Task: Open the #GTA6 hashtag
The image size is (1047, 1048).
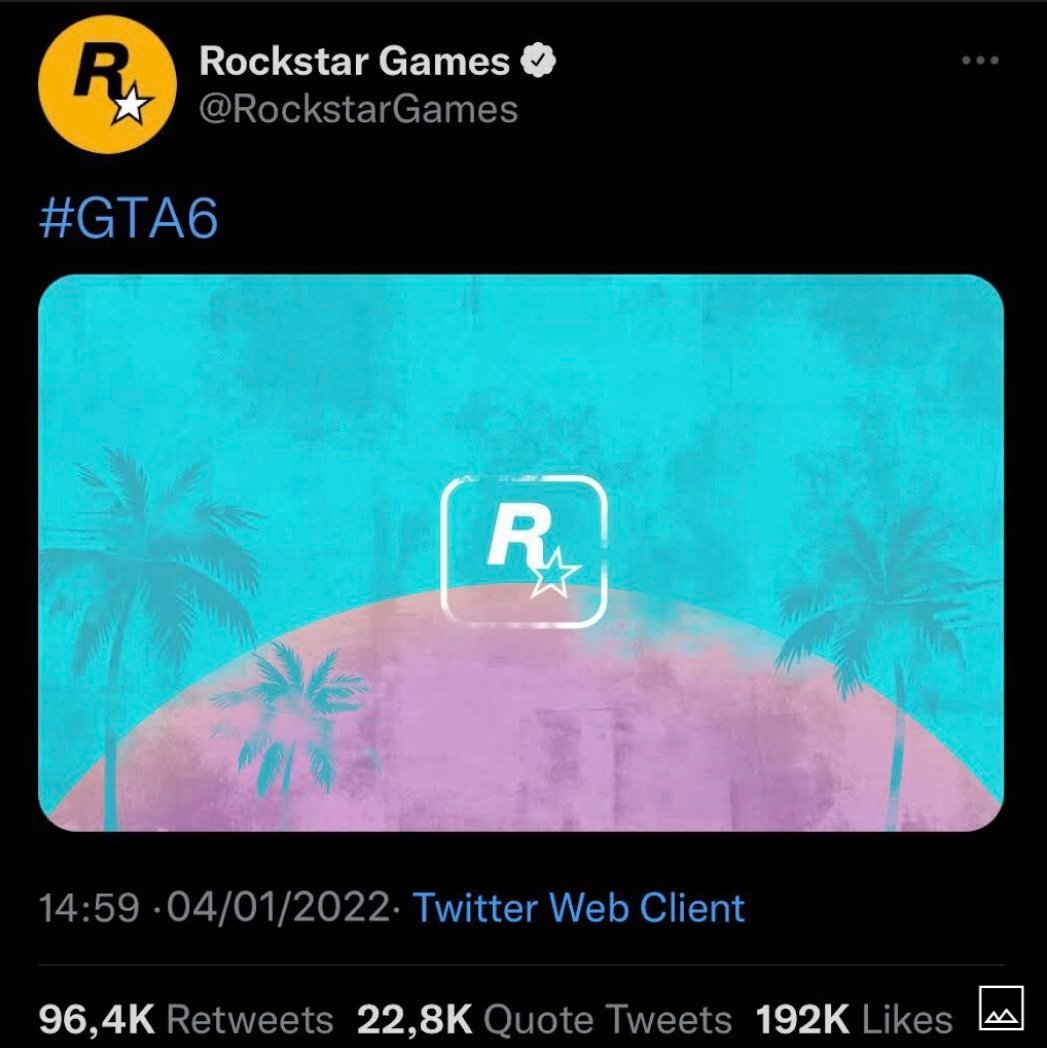Action: click(x=129, y=219)
